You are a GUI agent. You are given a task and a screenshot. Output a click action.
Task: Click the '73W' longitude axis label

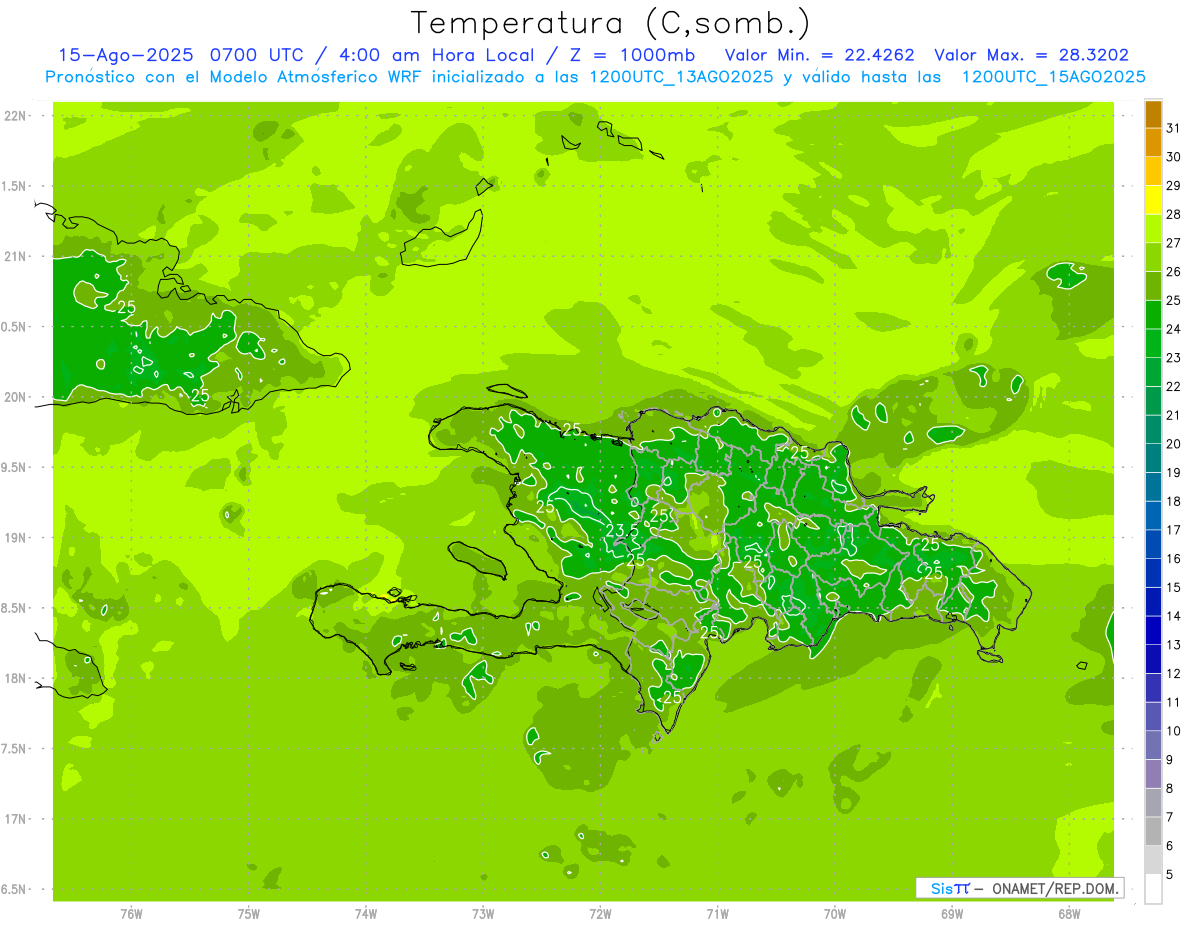pos(483,914)
